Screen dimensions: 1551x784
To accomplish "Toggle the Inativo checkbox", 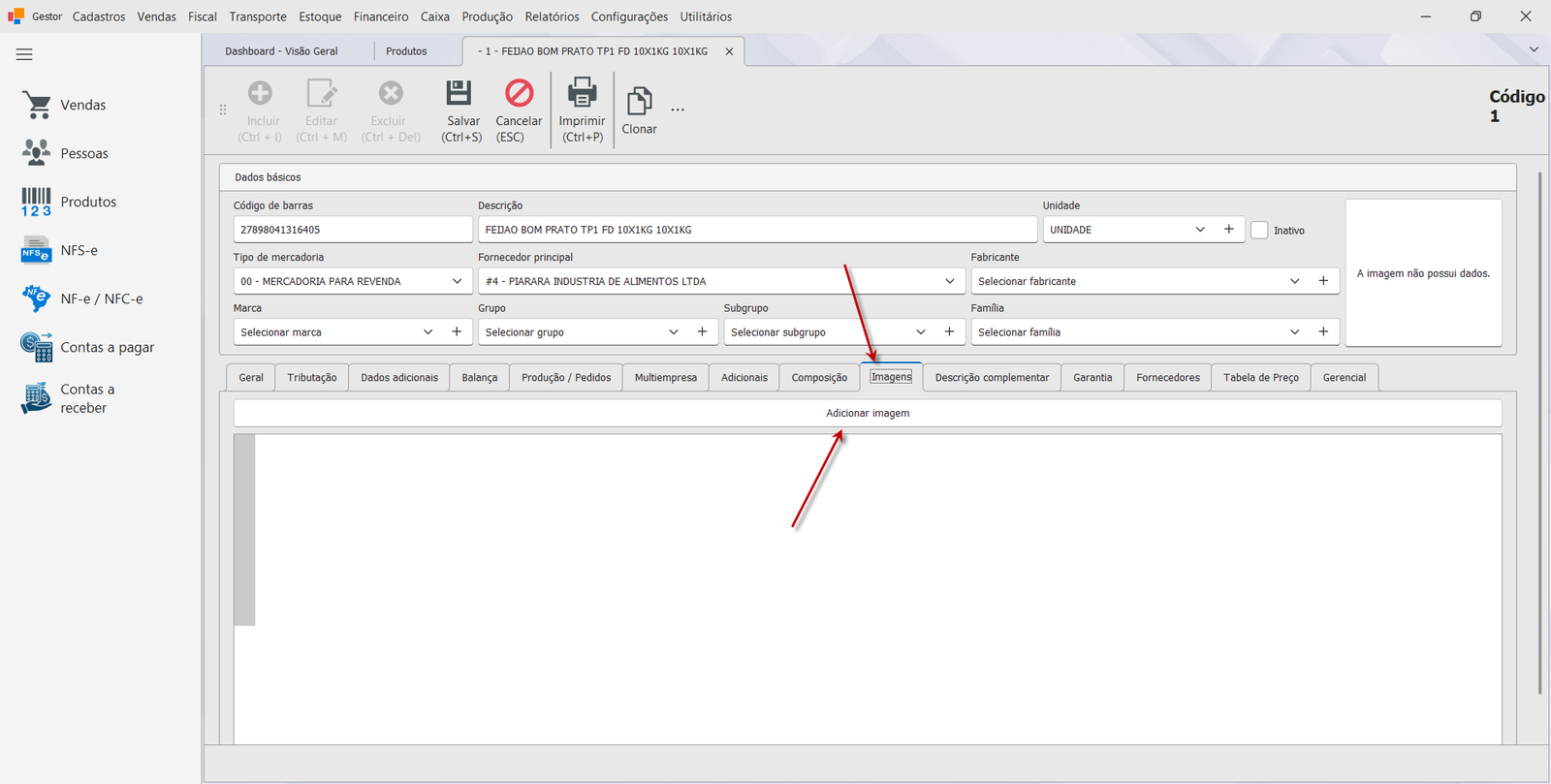I will click(1259, 231).
